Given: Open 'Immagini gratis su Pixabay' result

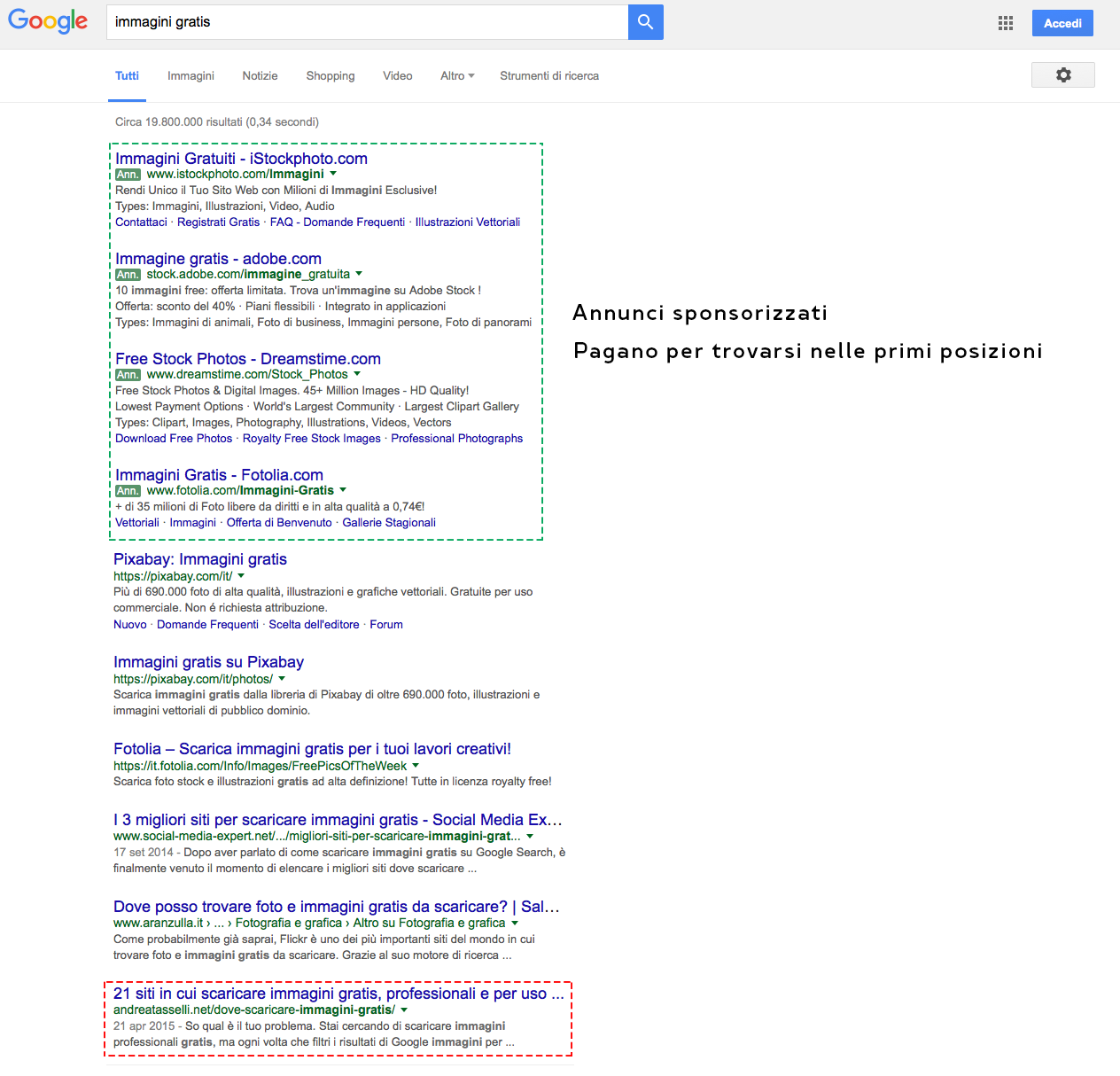Looking at the screenshot, I should (208, 662).
